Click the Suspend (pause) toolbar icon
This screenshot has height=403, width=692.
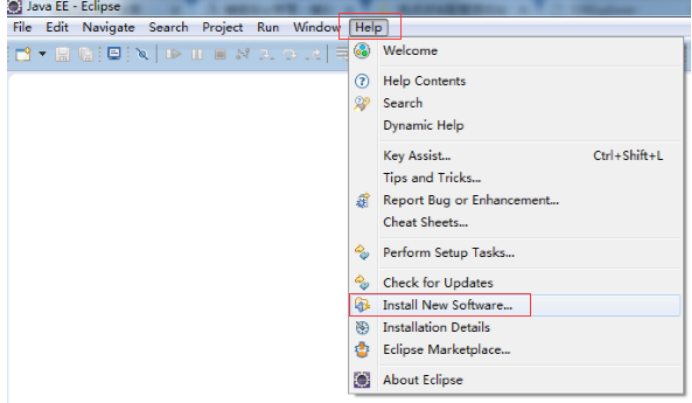tap(197, 54)
